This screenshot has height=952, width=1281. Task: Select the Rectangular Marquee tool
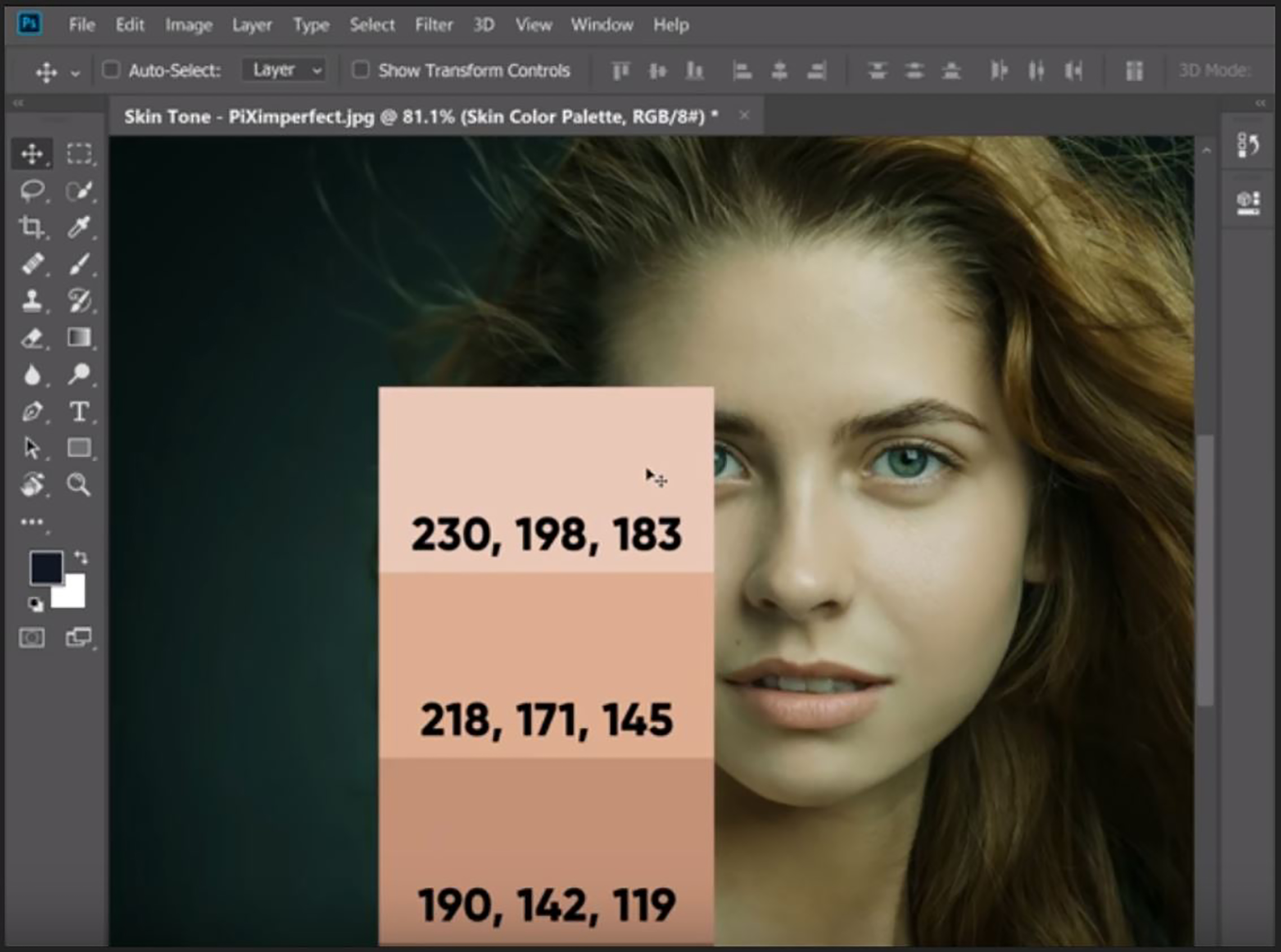[79, 154]
